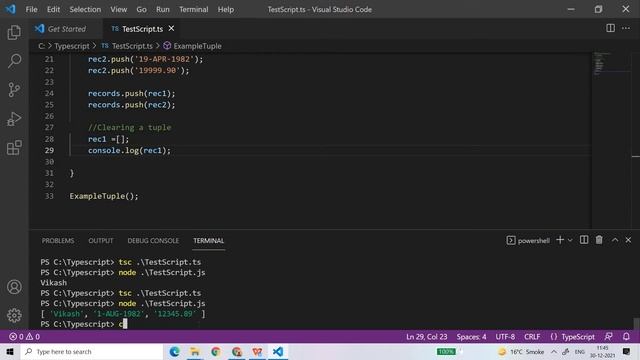Screen dimensions: 640x360
Task: Open the Manage gear icon
Action: [14, 315]
